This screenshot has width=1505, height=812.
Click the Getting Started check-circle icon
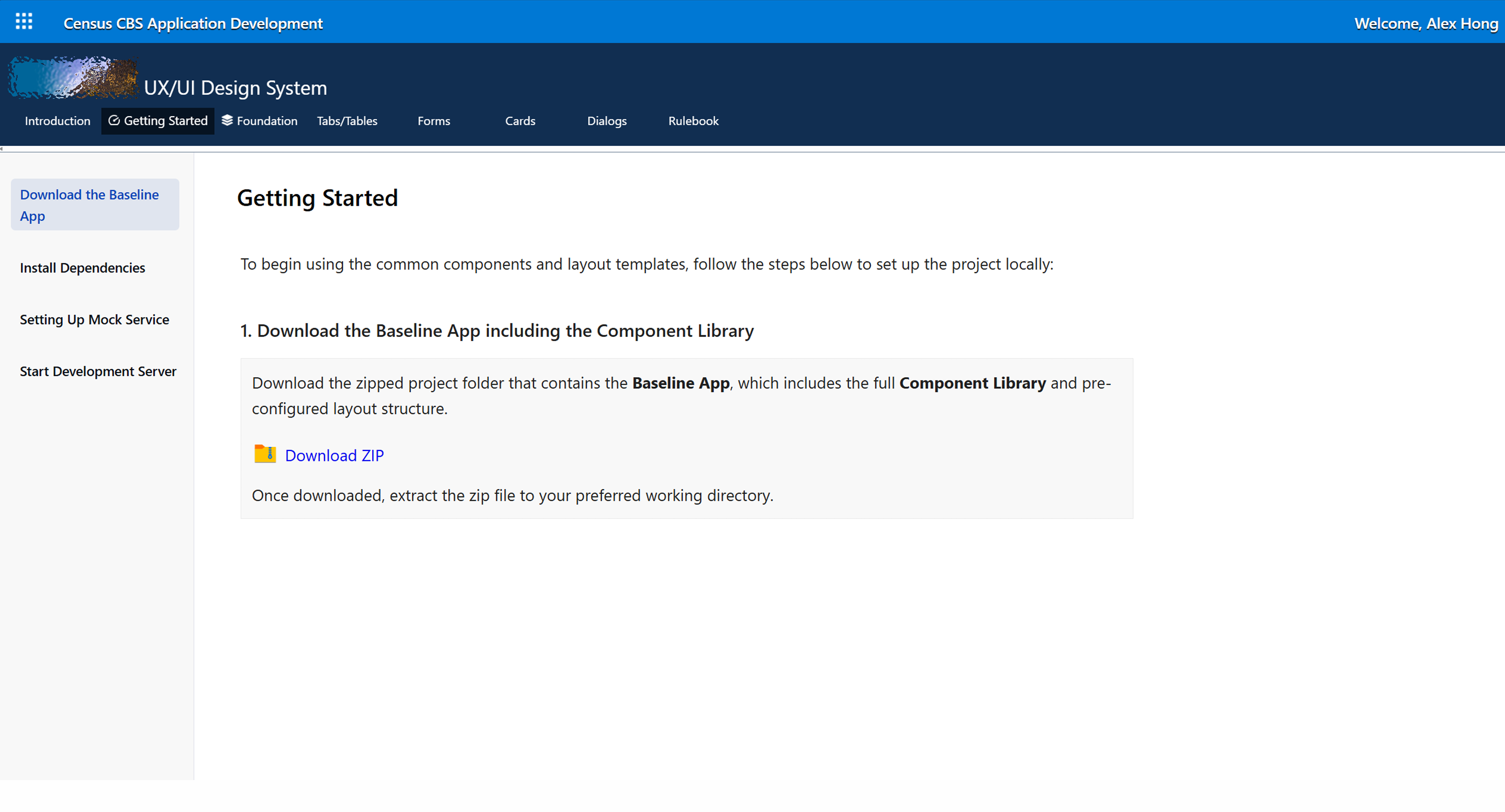114,120
